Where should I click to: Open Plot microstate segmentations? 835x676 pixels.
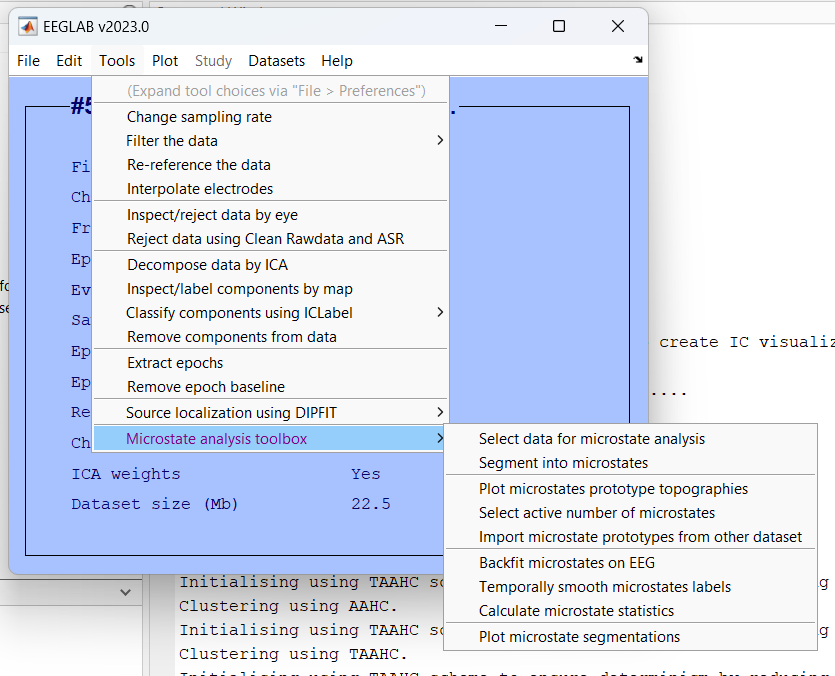click(x=579, y=637)
